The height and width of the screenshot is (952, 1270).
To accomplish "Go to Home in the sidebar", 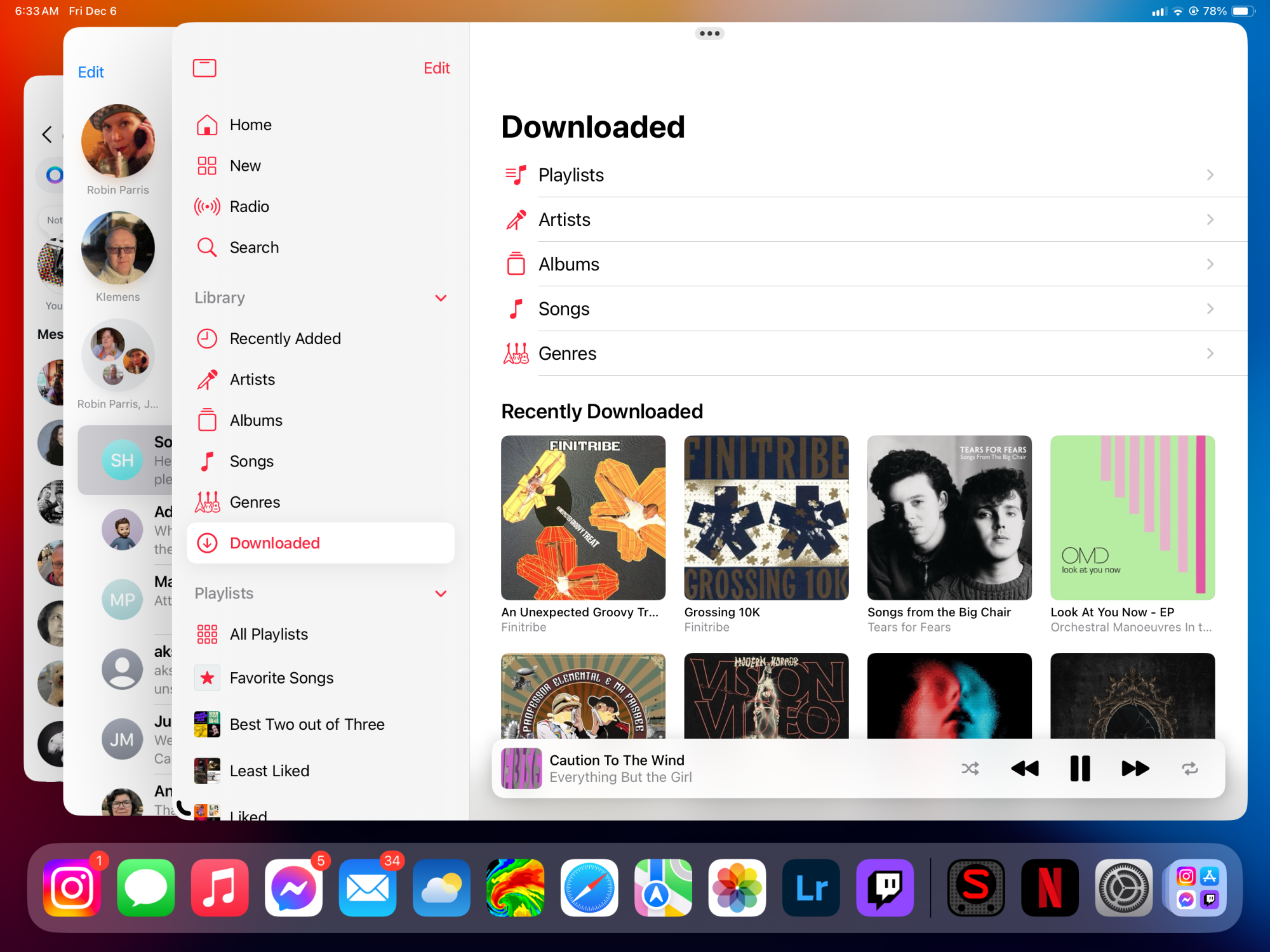I will click(x=250, y=124).
